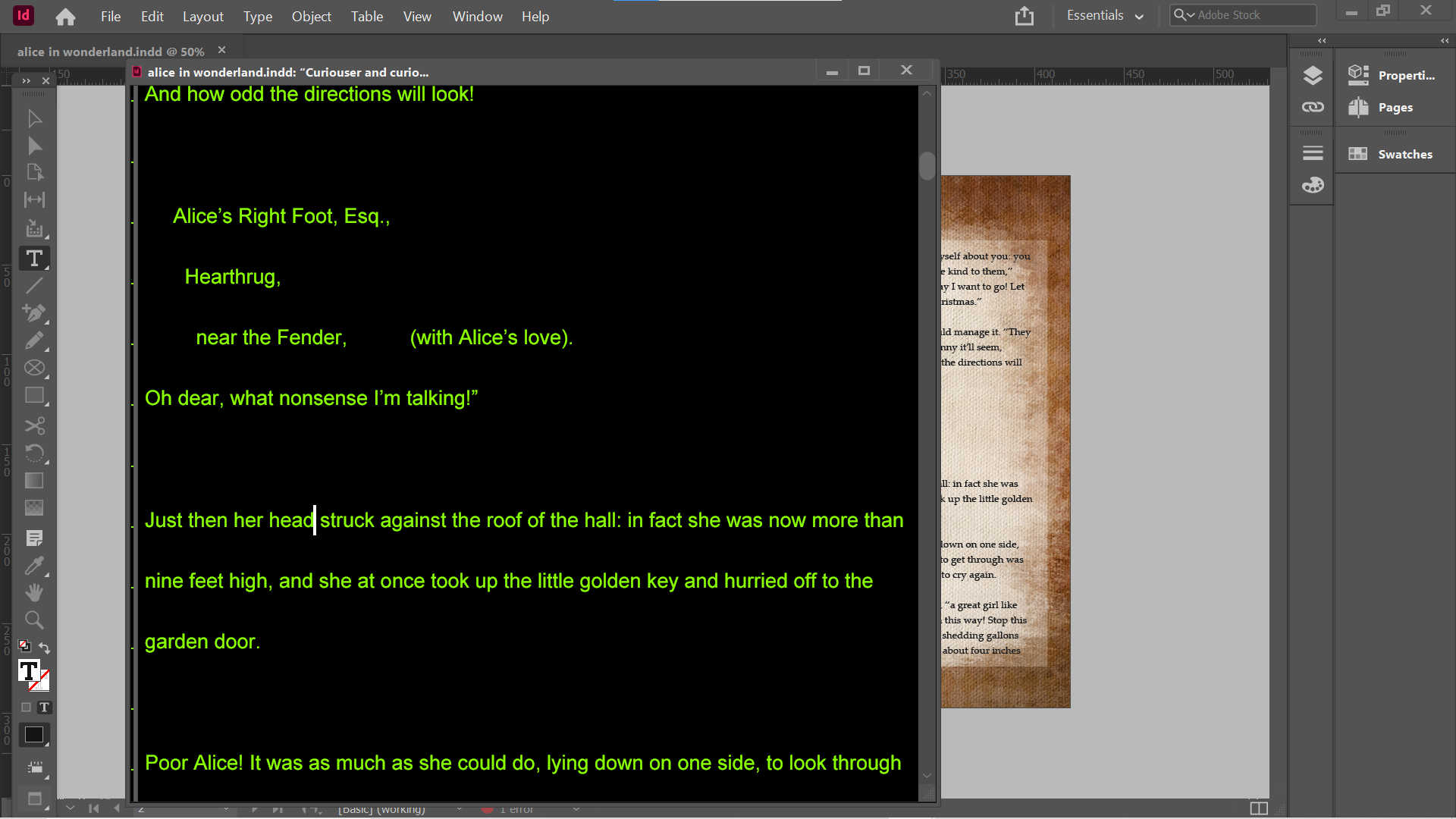Open the Object menu
Image resolution: width=1456 pixels, height=819 pixels.
click(x=311, y=17)
